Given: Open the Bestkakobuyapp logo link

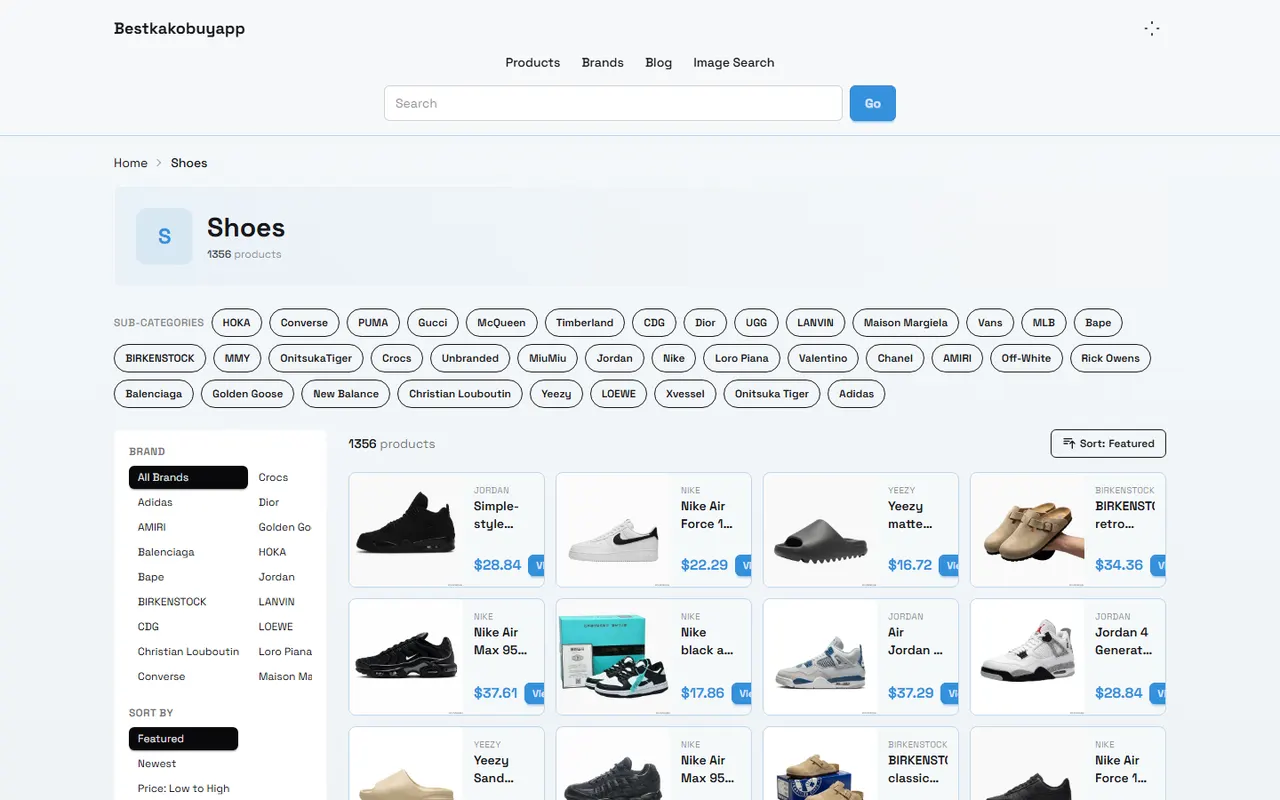Looking at the screenshot, I should click(180, 28).
